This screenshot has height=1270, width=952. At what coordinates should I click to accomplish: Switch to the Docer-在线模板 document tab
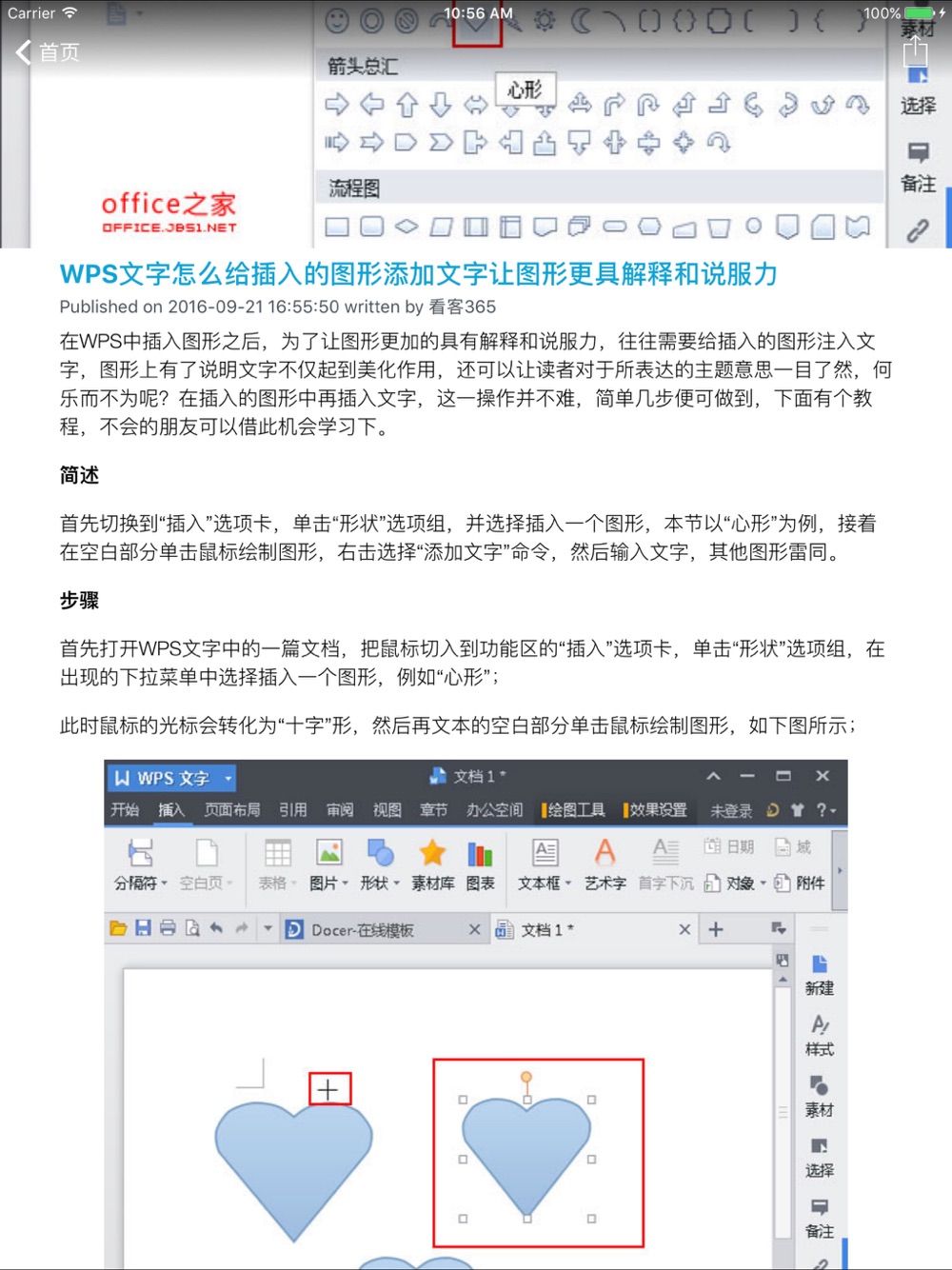(x=362, y=930)
